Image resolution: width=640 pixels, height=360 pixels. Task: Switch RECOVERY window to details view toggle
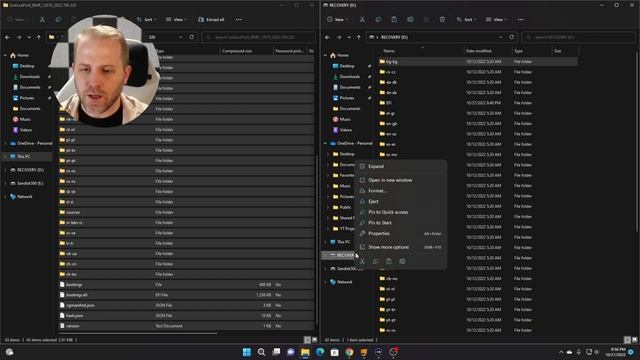click(x=627, y=340)
